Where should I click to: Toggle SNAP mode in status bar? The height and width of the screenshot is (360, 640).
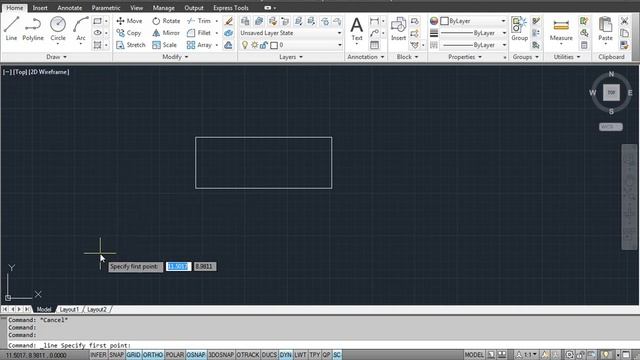pos(116,355)
